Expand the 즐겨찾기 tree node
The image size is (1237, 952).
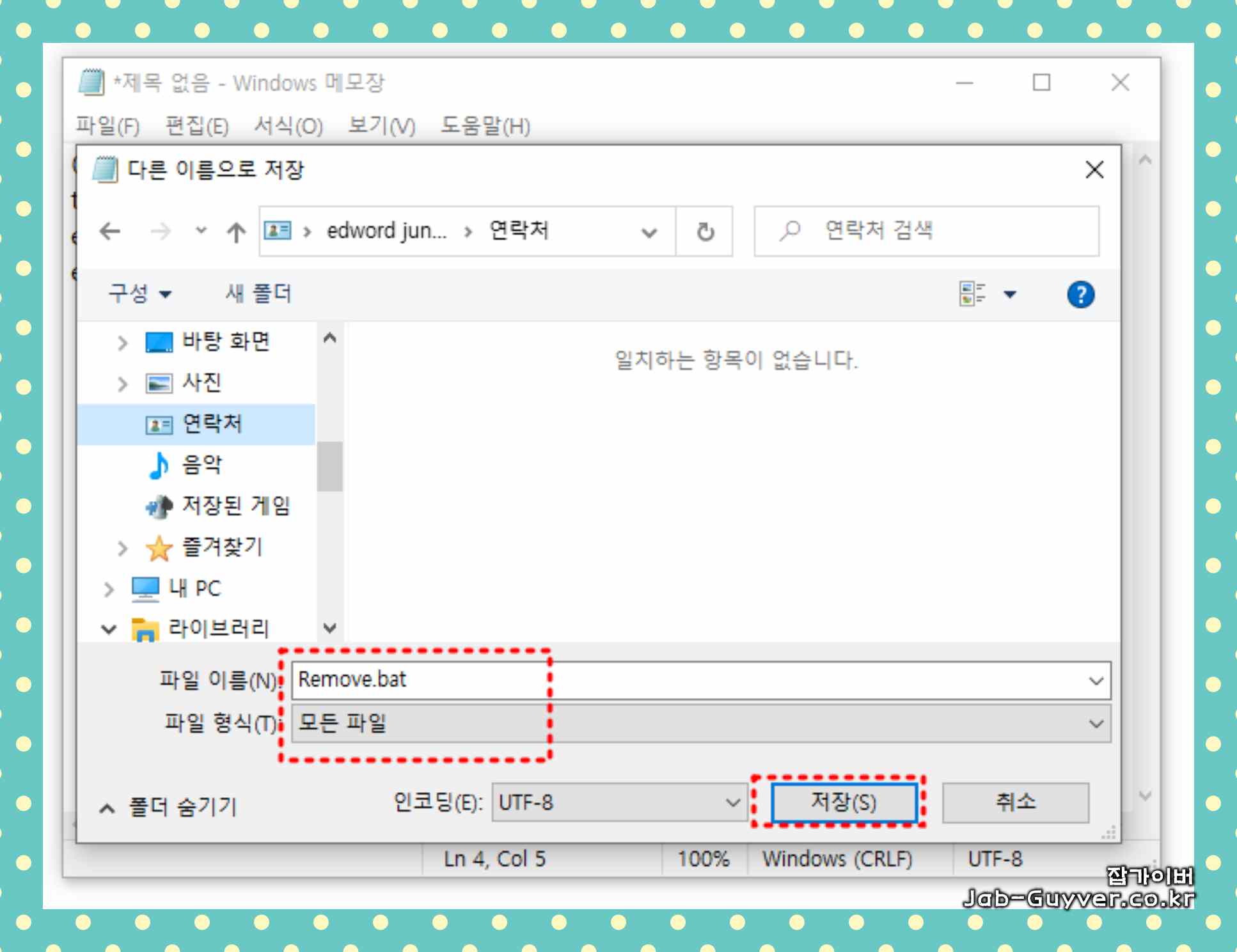coord(123,548)
